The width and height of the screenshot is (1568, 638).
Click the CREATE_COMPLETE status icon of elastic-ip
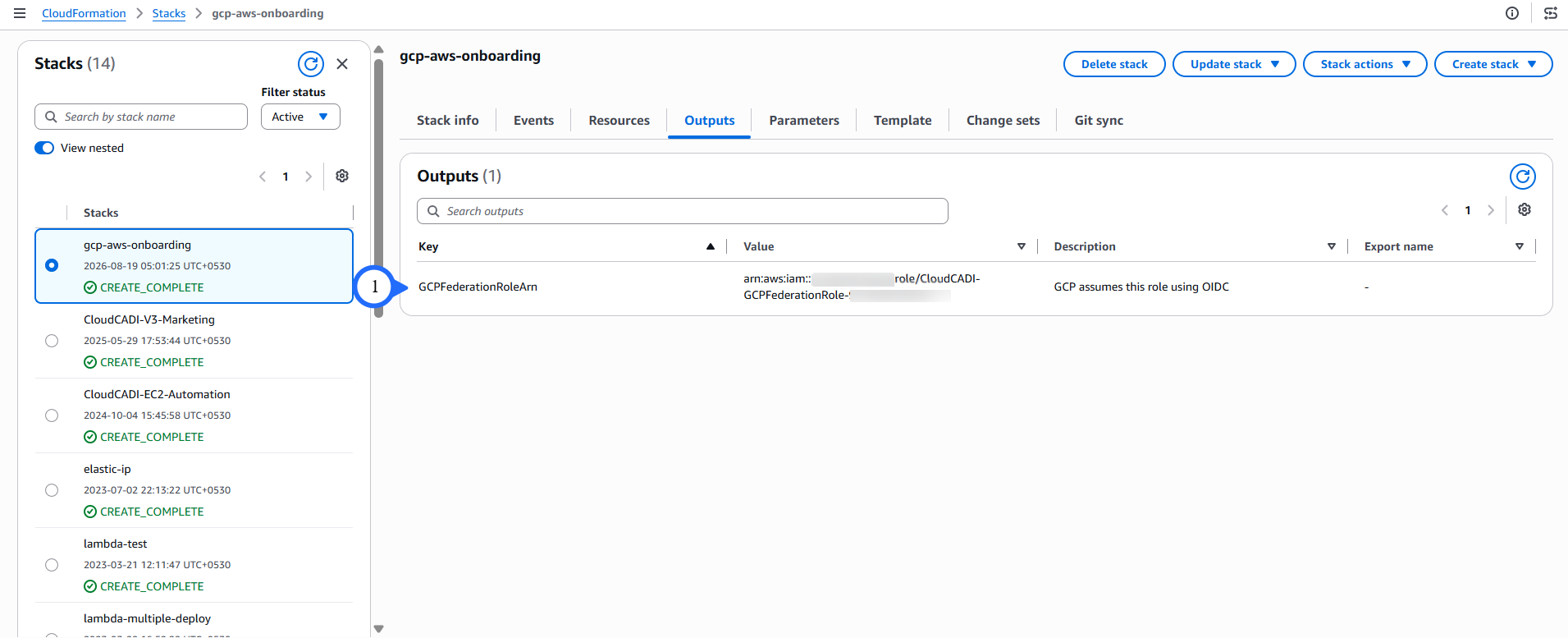tap(90, 512)
